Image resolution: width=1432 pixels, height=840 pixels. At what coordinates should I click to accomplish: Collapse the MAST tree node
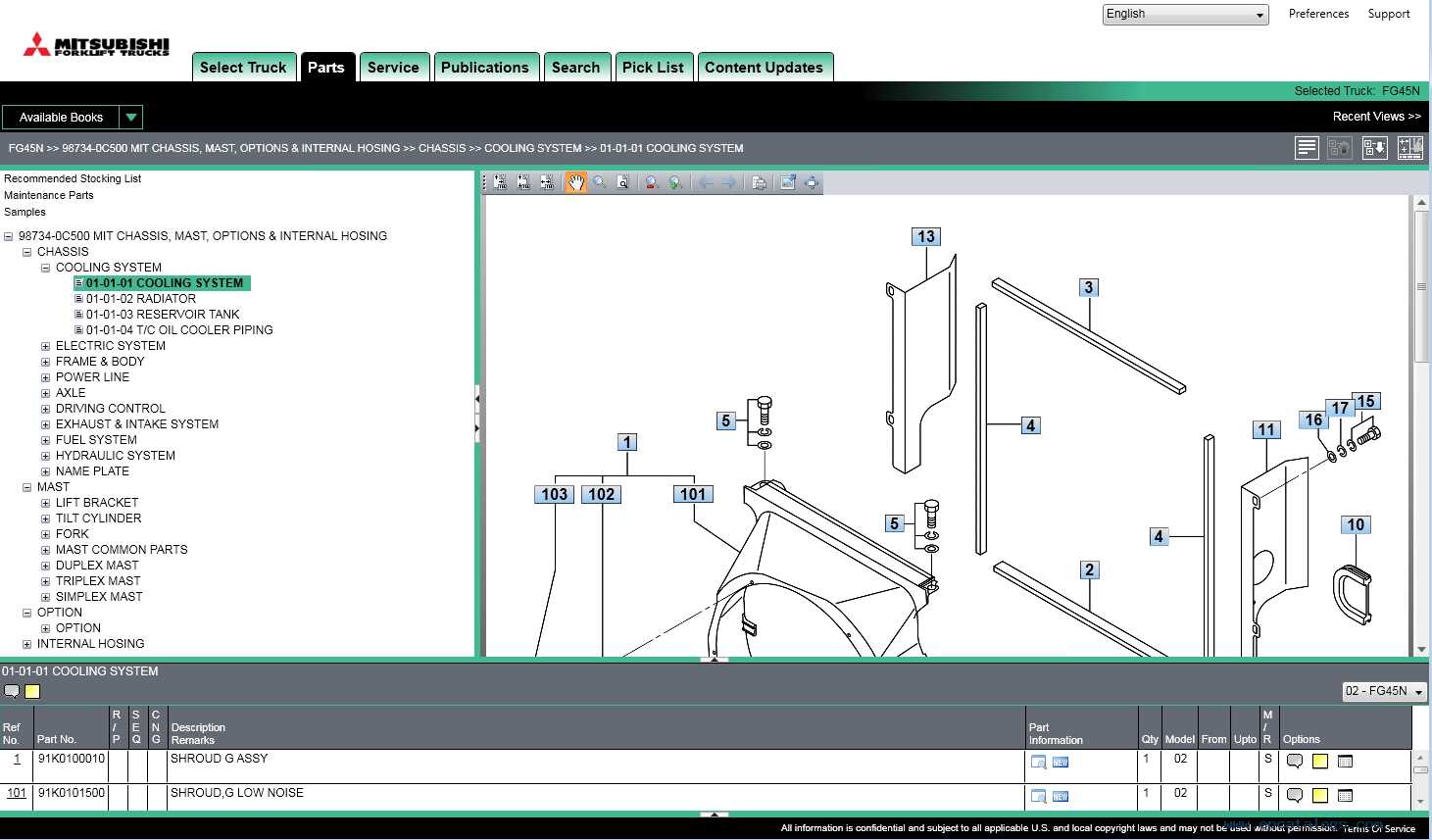(26, 487)
